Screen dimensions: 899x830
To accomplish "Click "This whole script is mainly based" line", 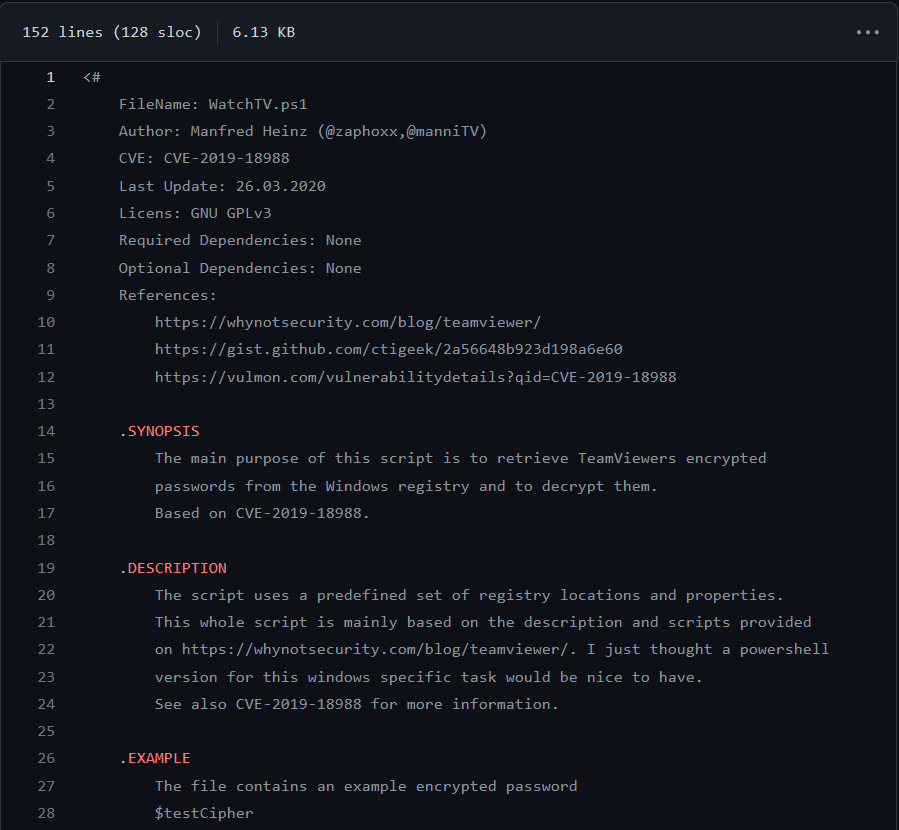I will [483, 622].
